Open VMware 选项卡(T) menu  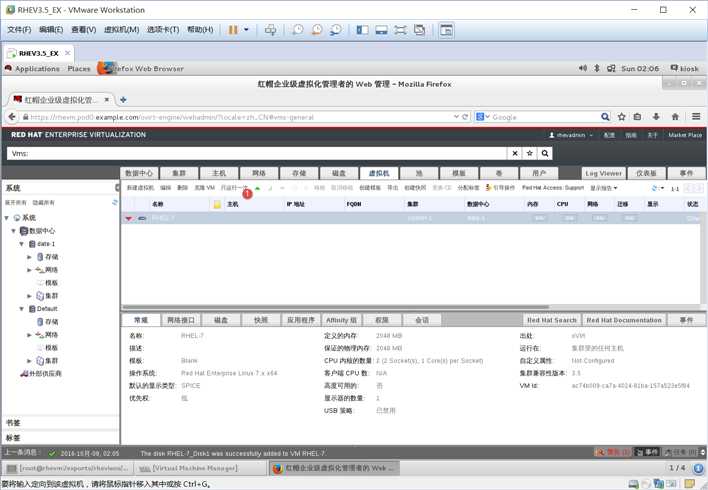(x=163, y=30)
